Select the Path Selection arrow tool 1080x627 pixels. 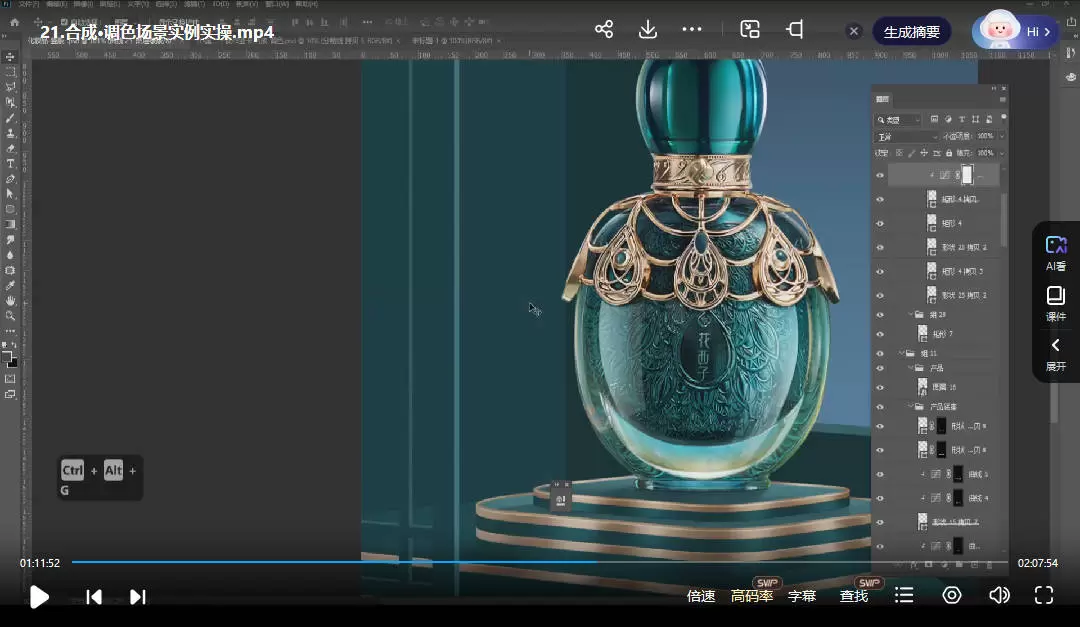coord(10,194)
